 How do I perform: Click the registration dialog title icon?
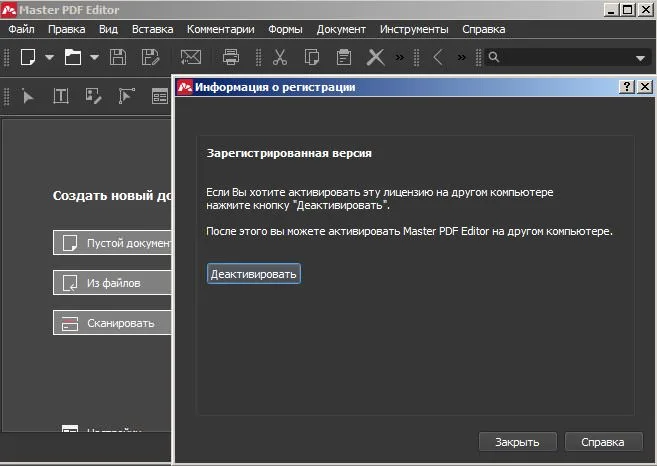[x=185, y=87]
